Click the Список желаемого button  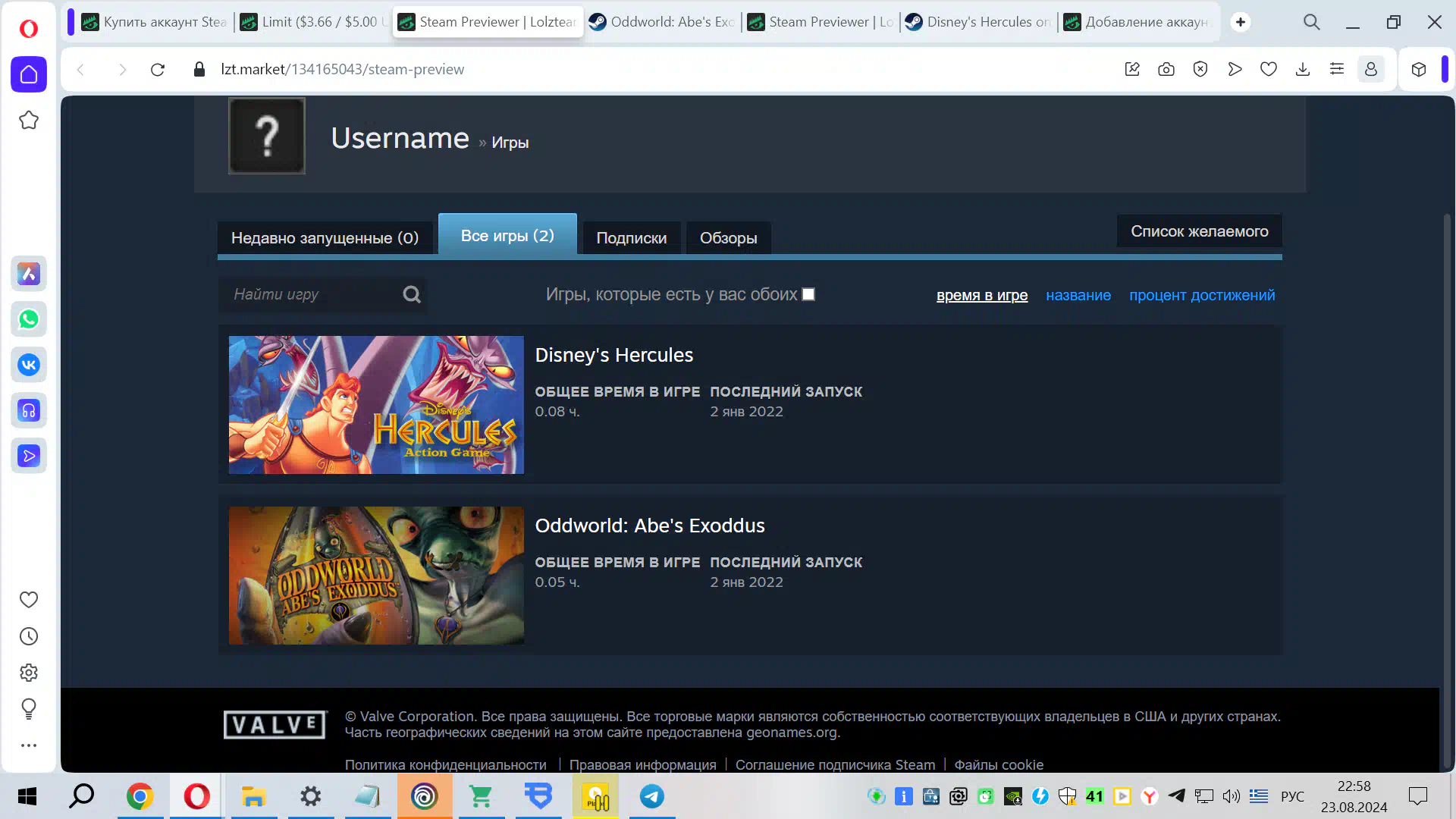pyautogui.click(x=1199, y=231)
